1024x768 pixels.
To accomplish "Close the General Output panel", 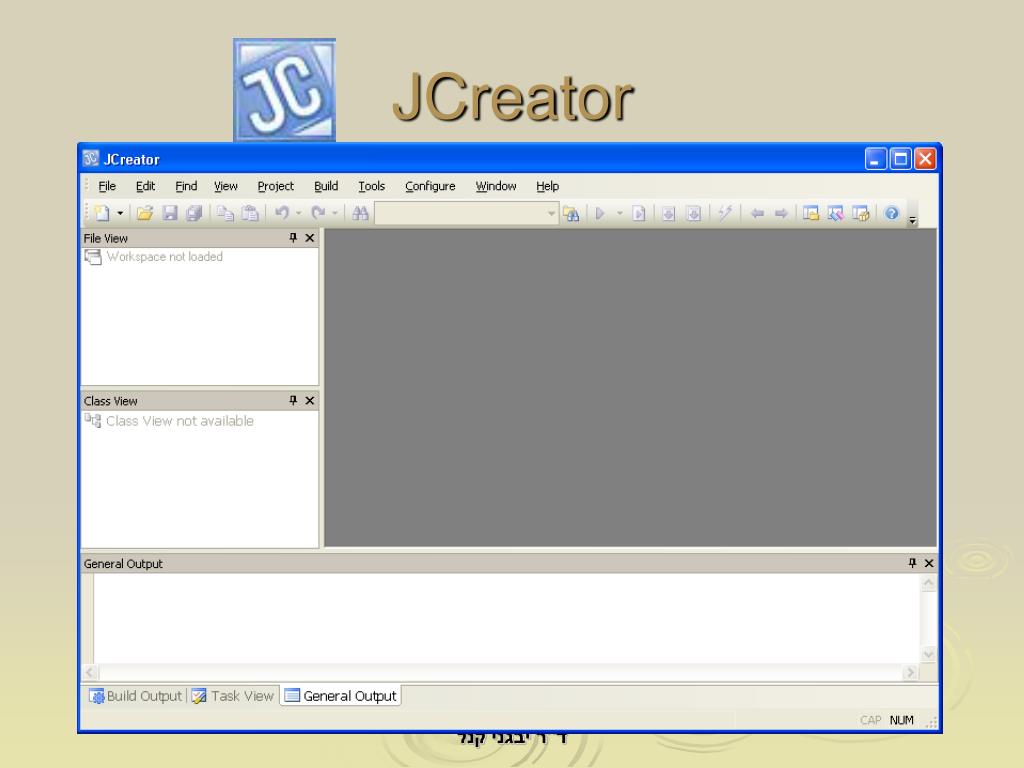I will [x=929, y=563].
